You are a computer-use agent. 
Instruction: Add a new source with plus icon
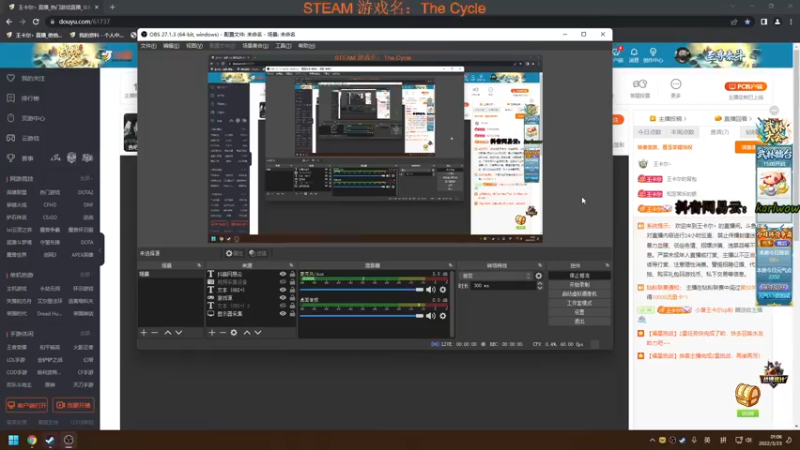212,333
